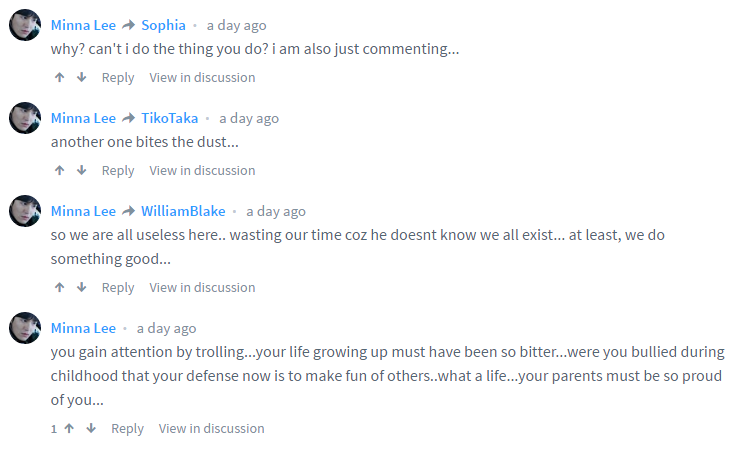
Task: Upvote the 'another one bites the dust' comment
Action: coord(60,171)
